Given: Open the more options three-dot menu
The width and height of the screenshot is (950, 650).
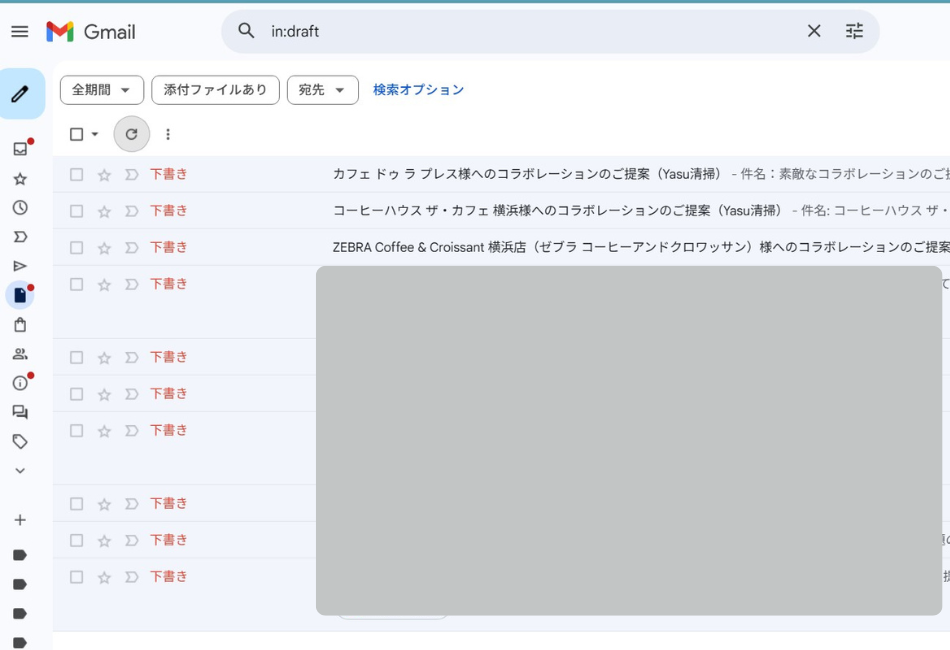Looking at the screenshot, I should [x=168, y=134].
